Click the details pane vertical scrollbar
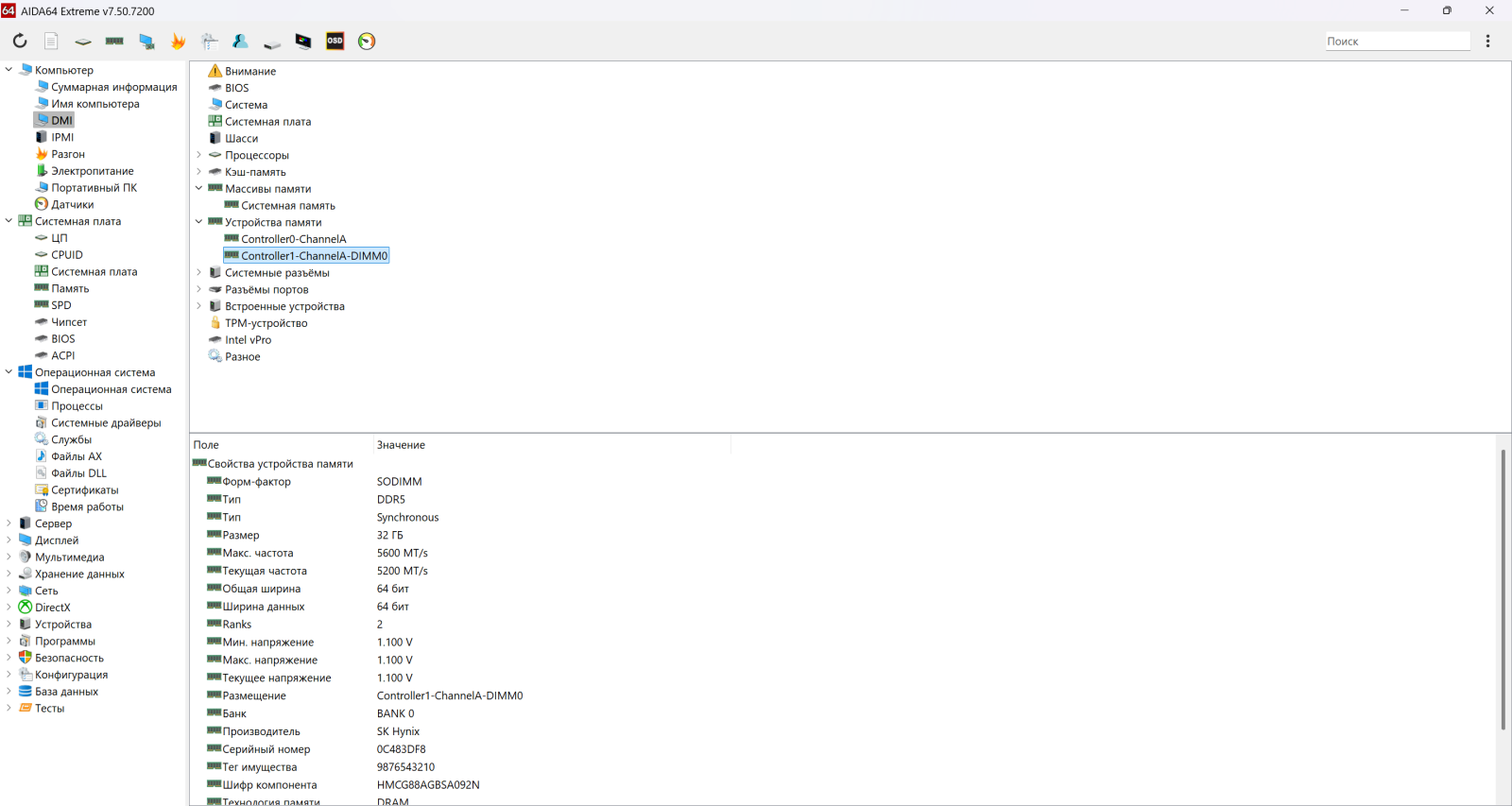Viewport: 1512px width, 806px height. pyautogui.click(x=1503, y=591)
